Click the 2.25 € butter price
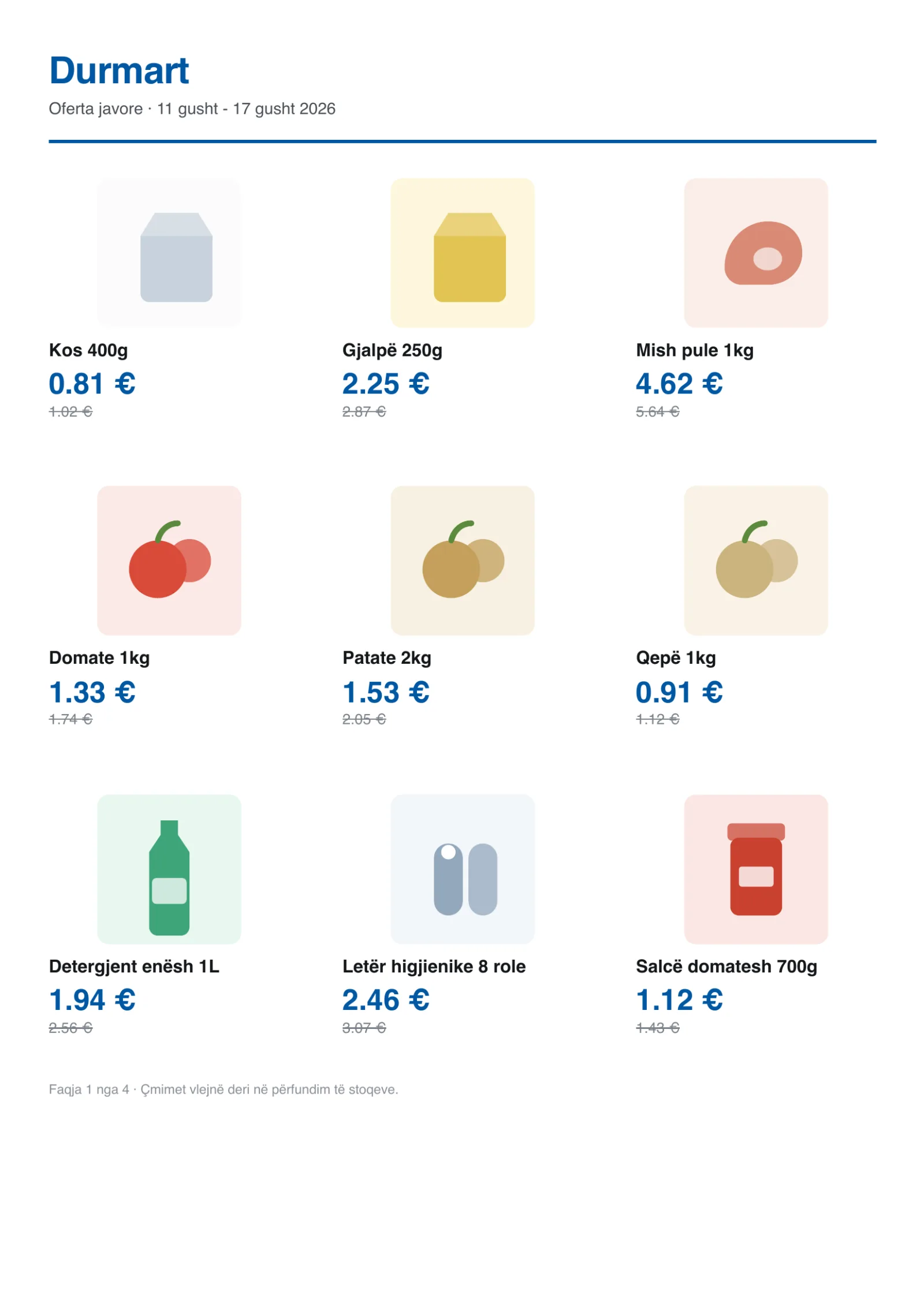Viewport: 924px width, 1308px height. click(385, 383)
